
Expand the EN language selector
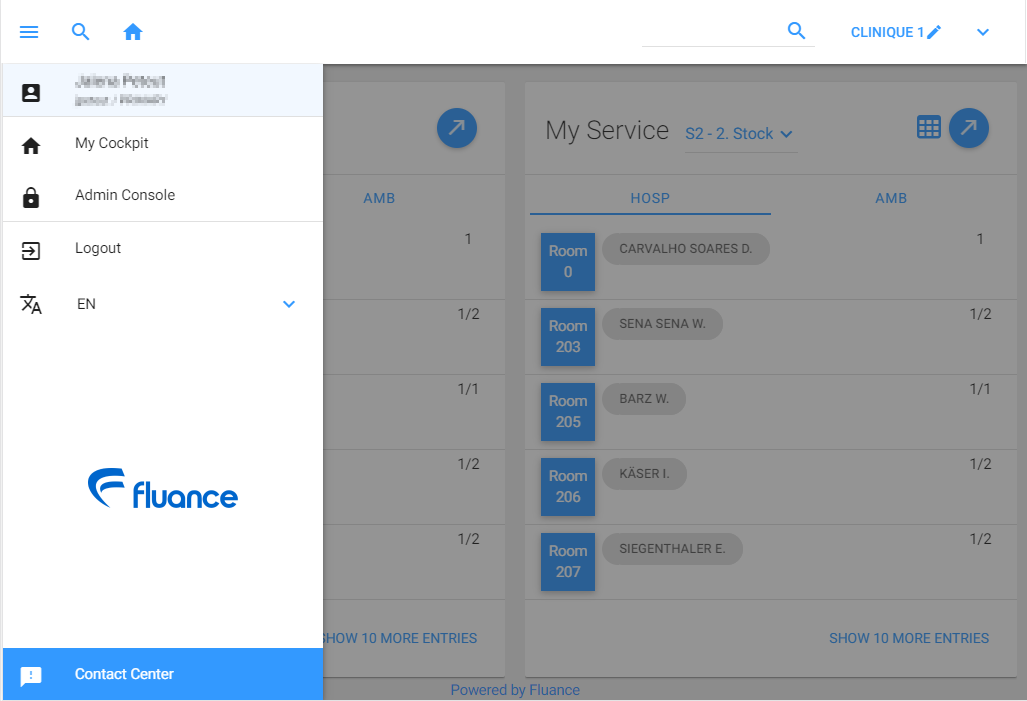click(x=288, y=304)
